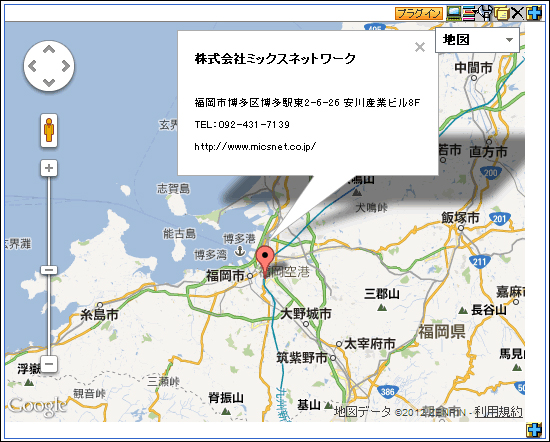Click the route 201 highway shield
The height and width of the screenshot is (442, 550).
pos(499,219)
